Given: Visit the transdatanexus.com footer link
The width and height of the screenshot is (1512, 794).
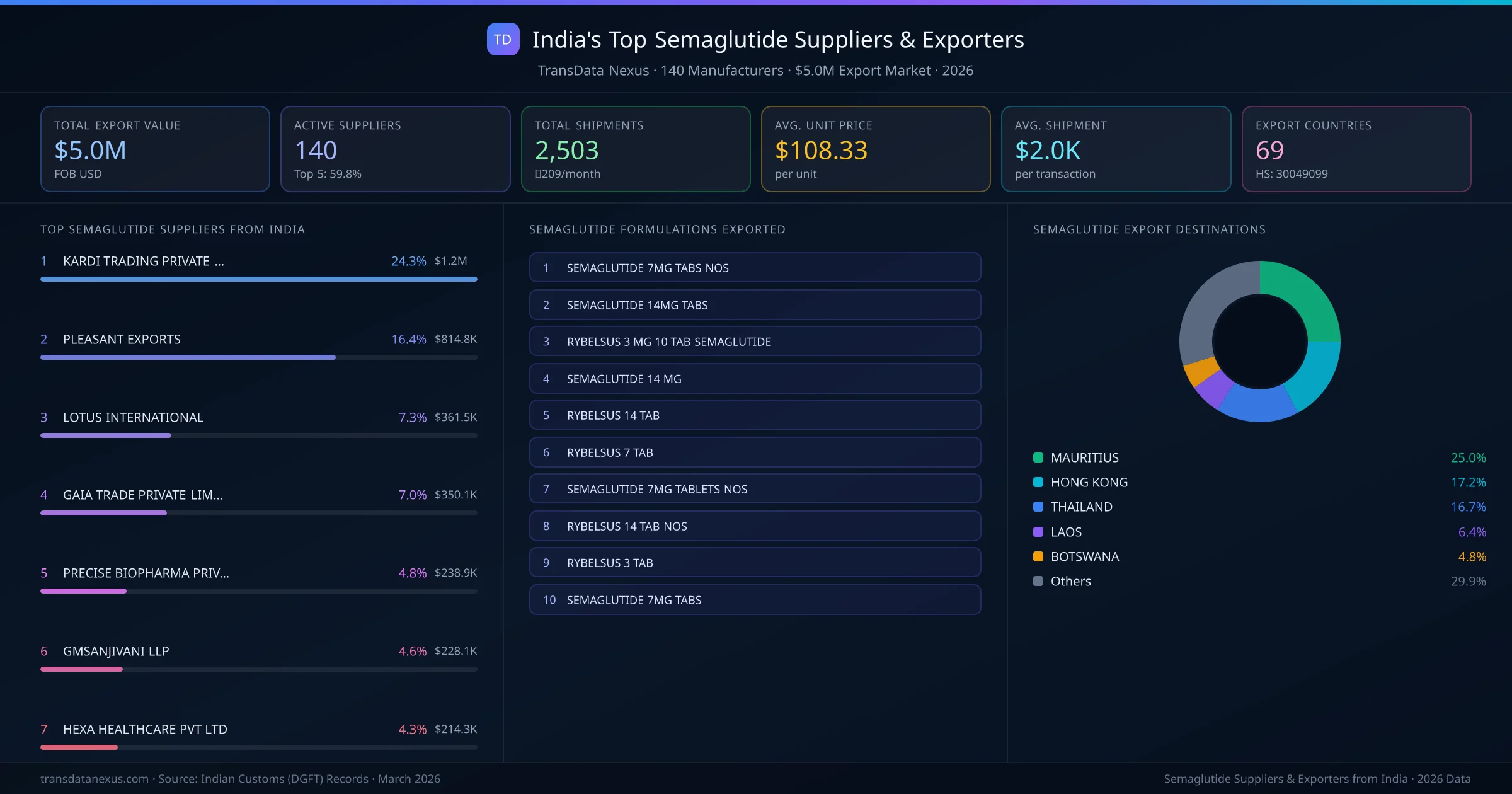Looking at the screenshot, I should [93, 779].
